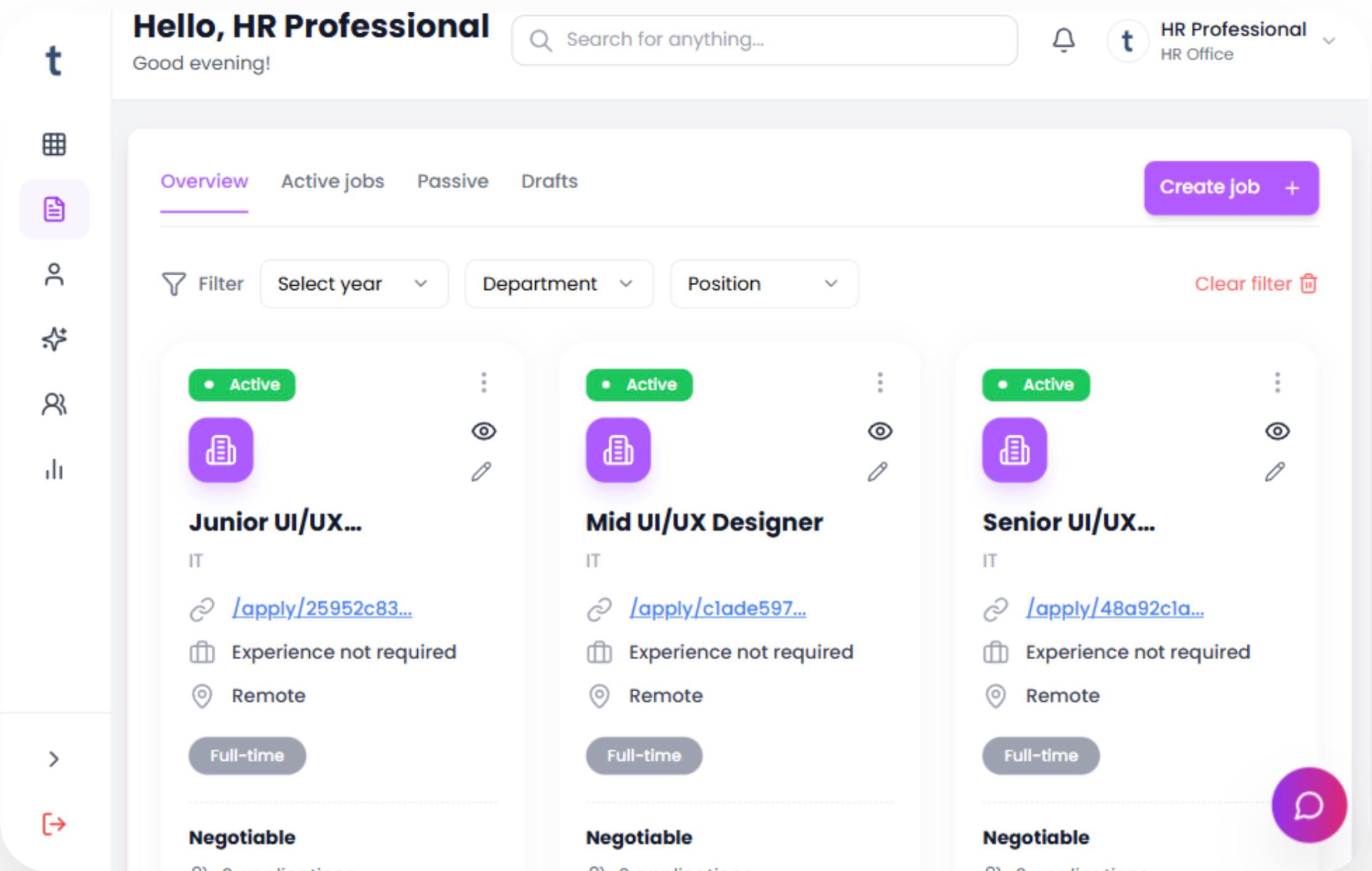
Task: Open three-dot menu on Junior UI/UX card
Action: [484, 383]
